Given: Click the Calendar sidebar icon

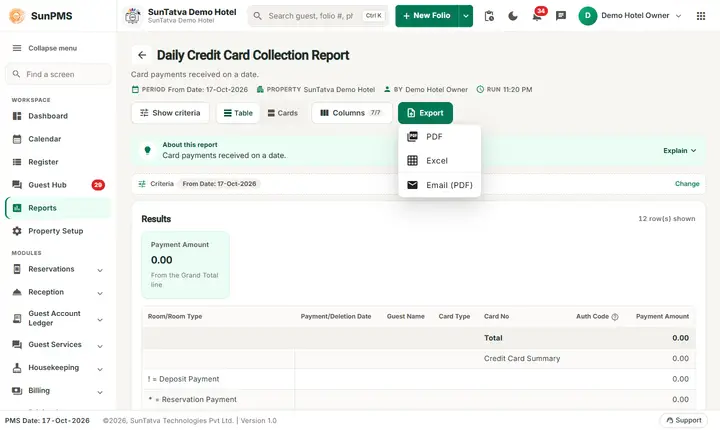Looking at the screenshot, I should pyautogui.click(x=17, y=139).
